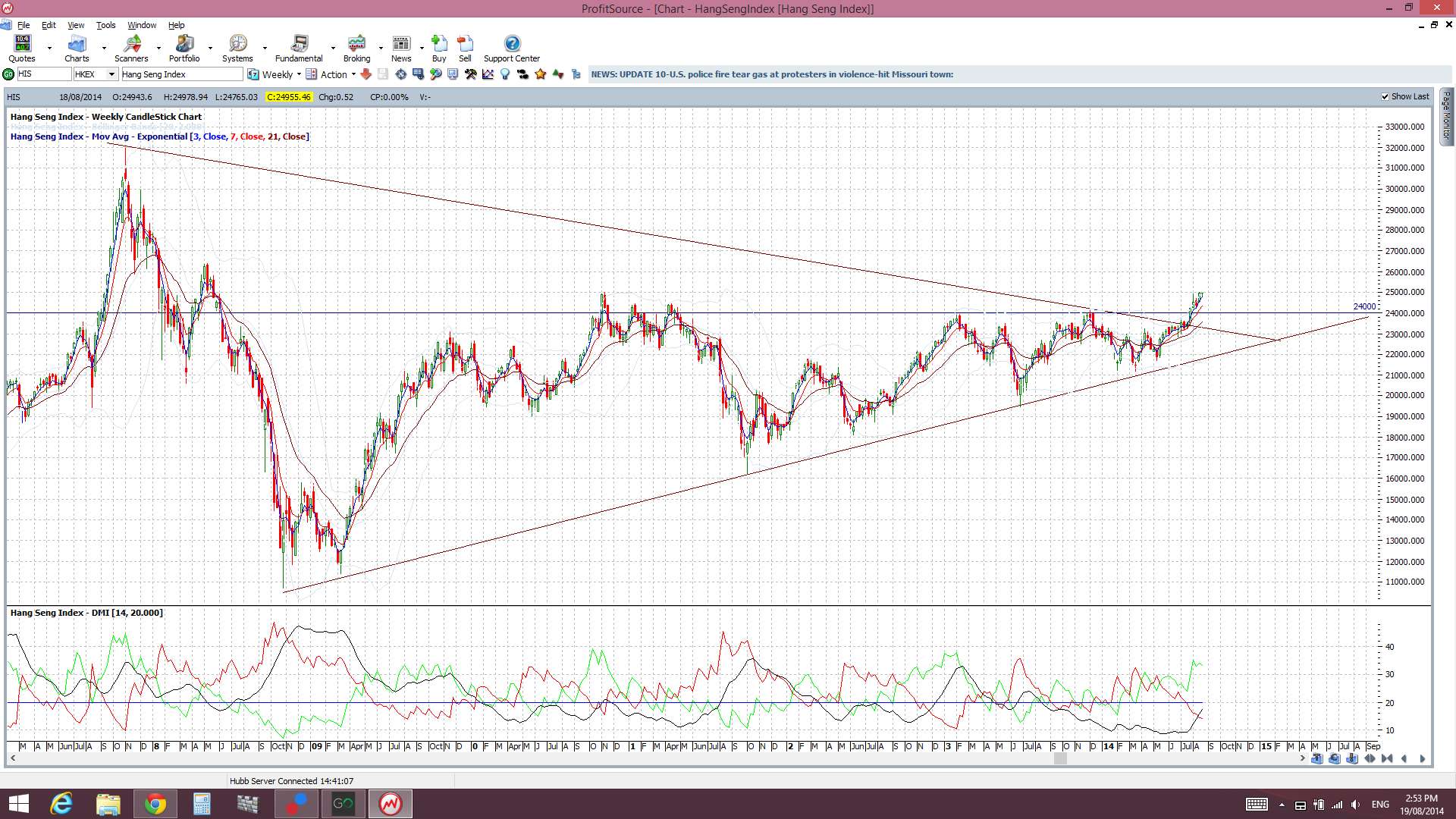Viewport: 1456px width, 819px height.
Task: Open the News tool
Action: pos(401,49)
